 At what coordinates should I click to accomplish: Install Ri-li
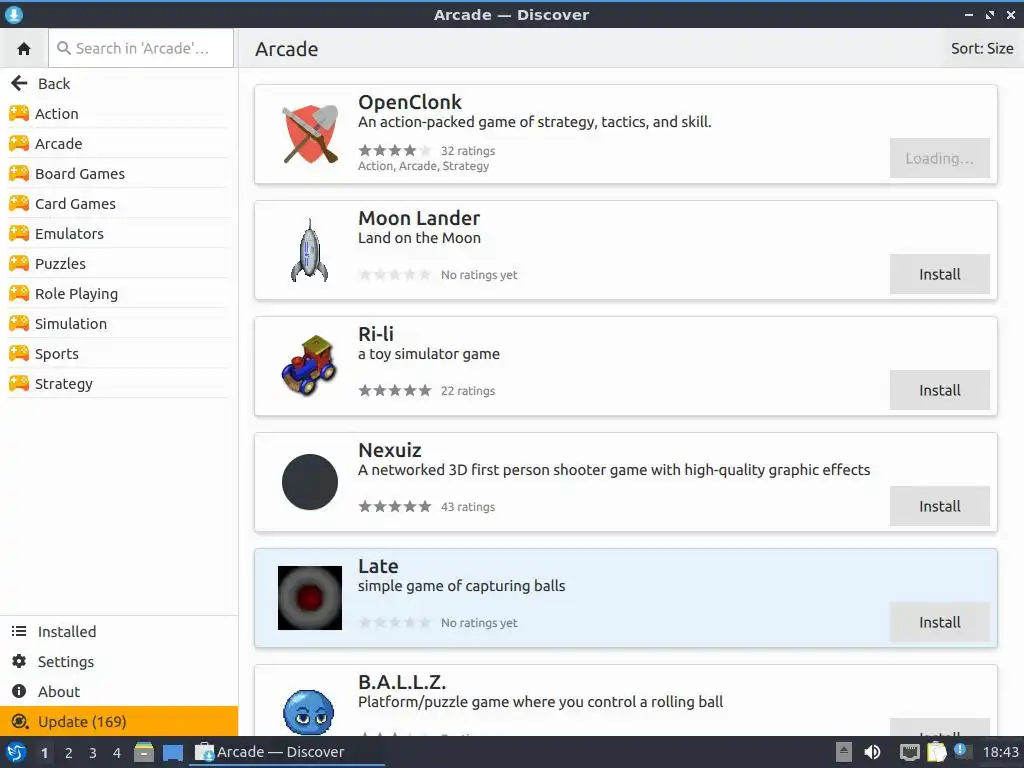coord(940,391)
